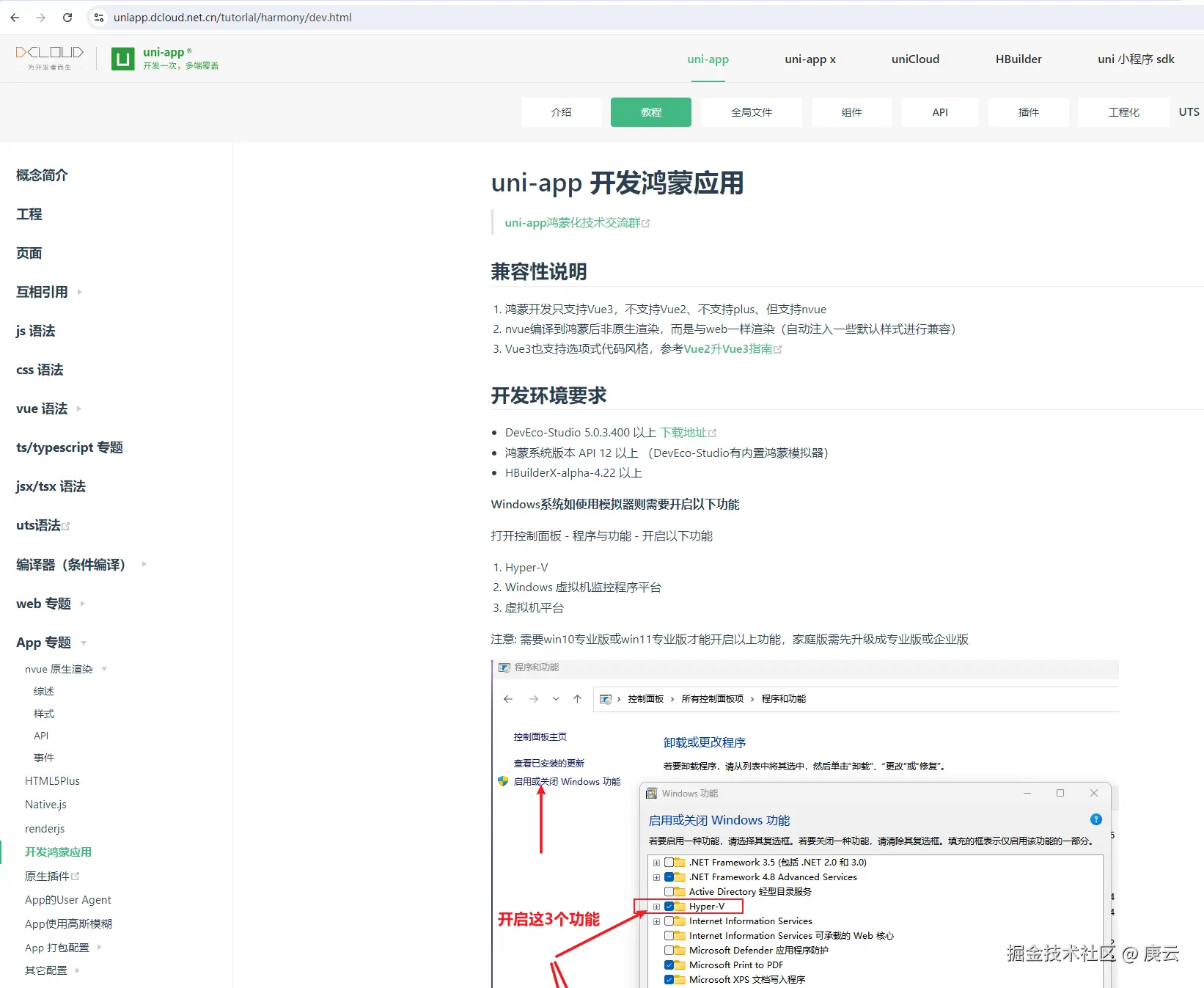Check the Internet Information Services 可承载的 Web 核心 checkbox

pos(669,936)
